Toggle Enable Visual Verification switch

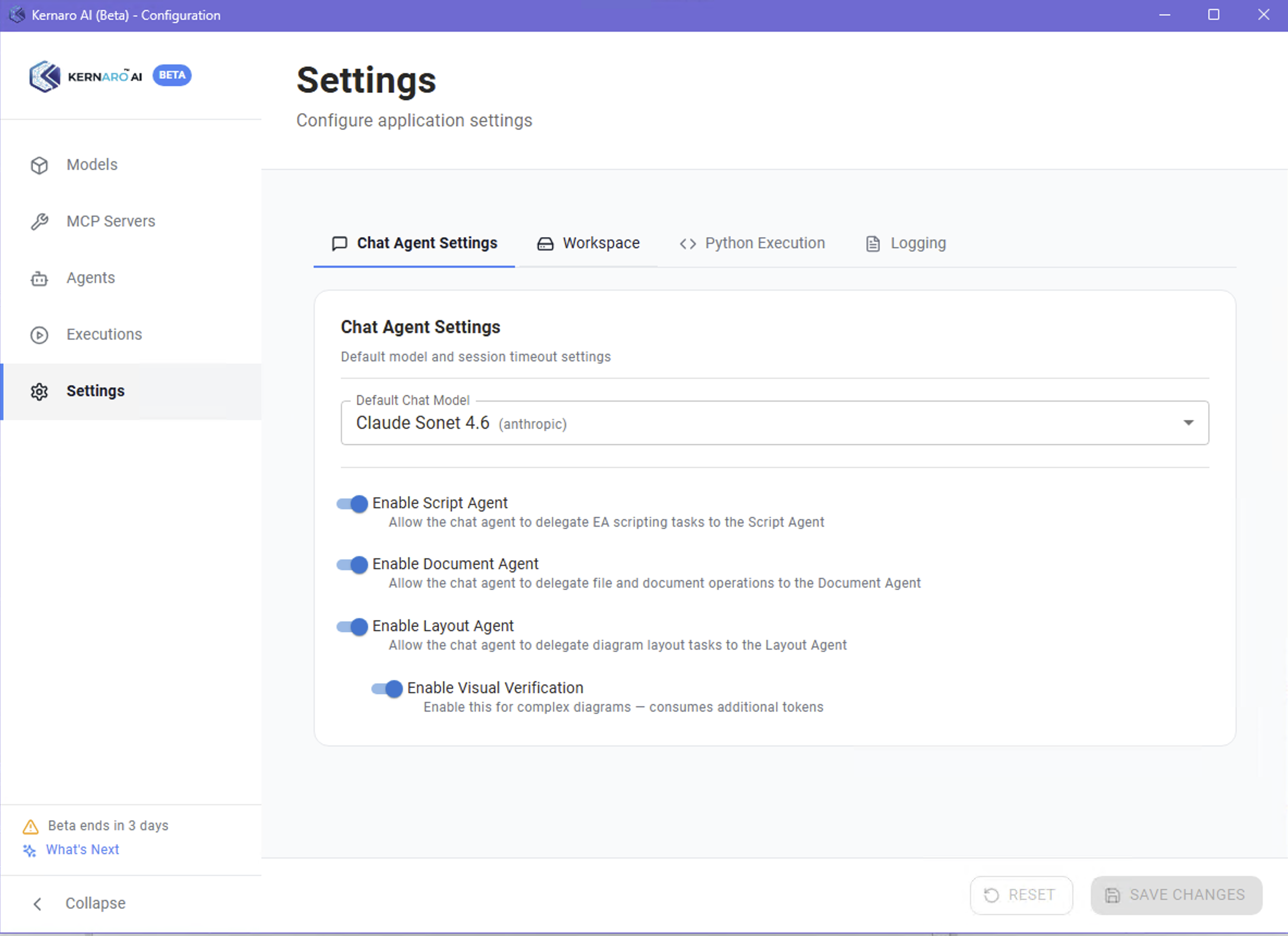pyautogui.click(x=387, y=688)
